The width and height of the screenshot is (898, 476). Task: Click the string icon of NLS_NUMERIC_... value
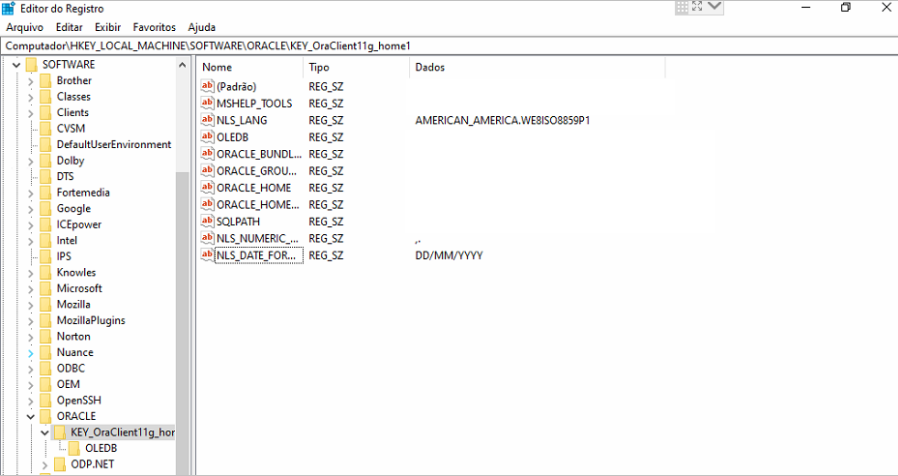pyautogui.click(x=207, y=238)
